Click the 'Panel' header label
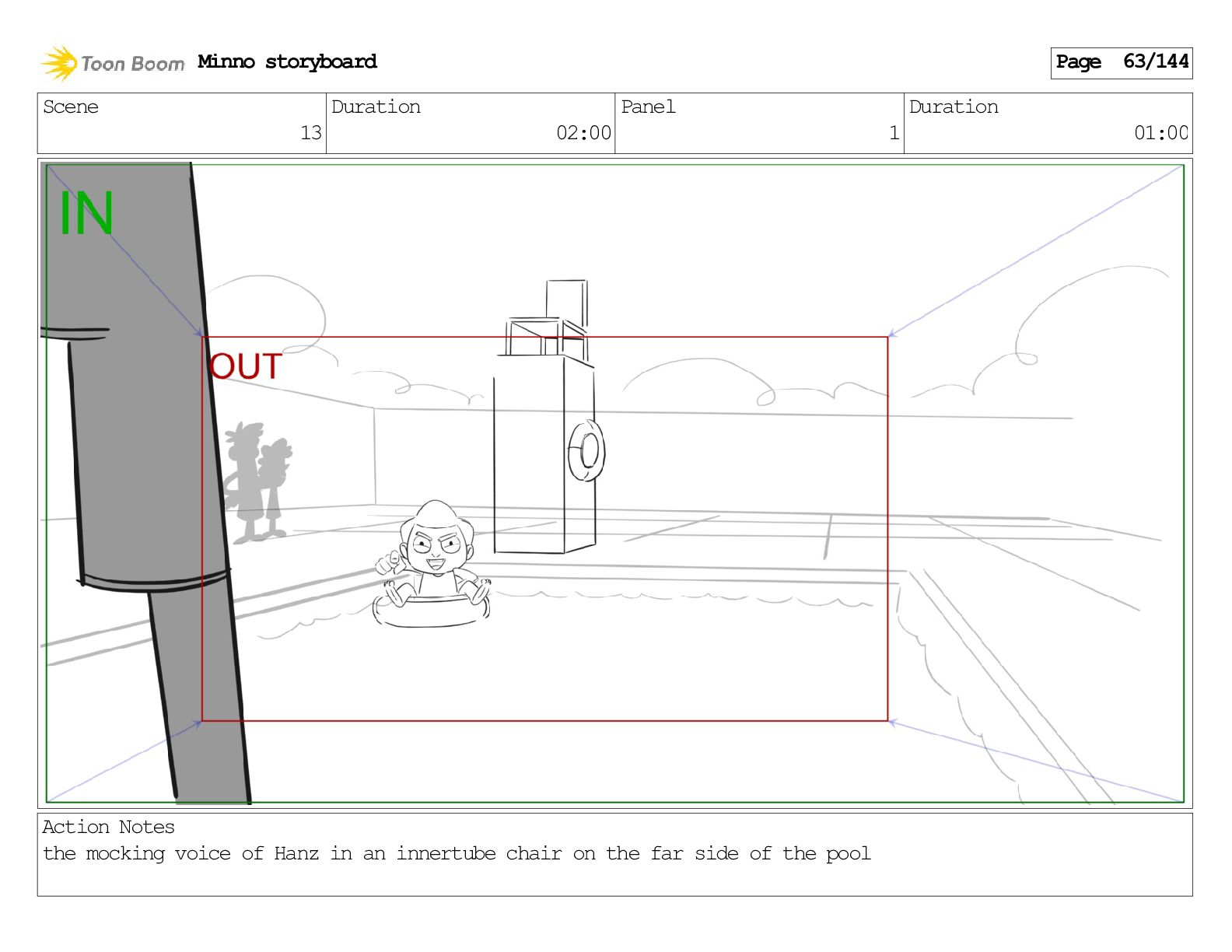This screenshot has width=1232, height=952. coord(648,107)
